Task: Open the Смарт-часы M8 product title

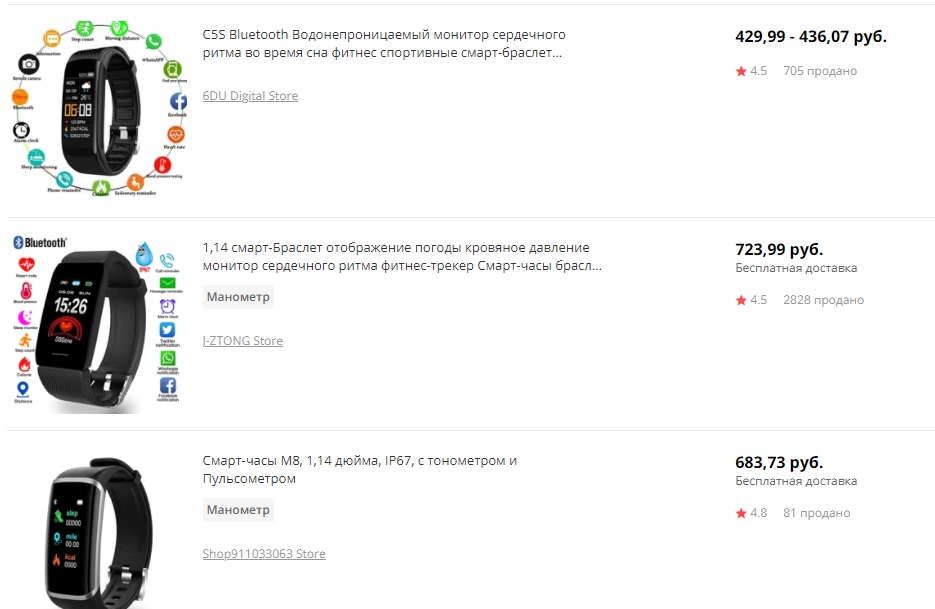Action: pyautogui.click(x=360, y=469)
